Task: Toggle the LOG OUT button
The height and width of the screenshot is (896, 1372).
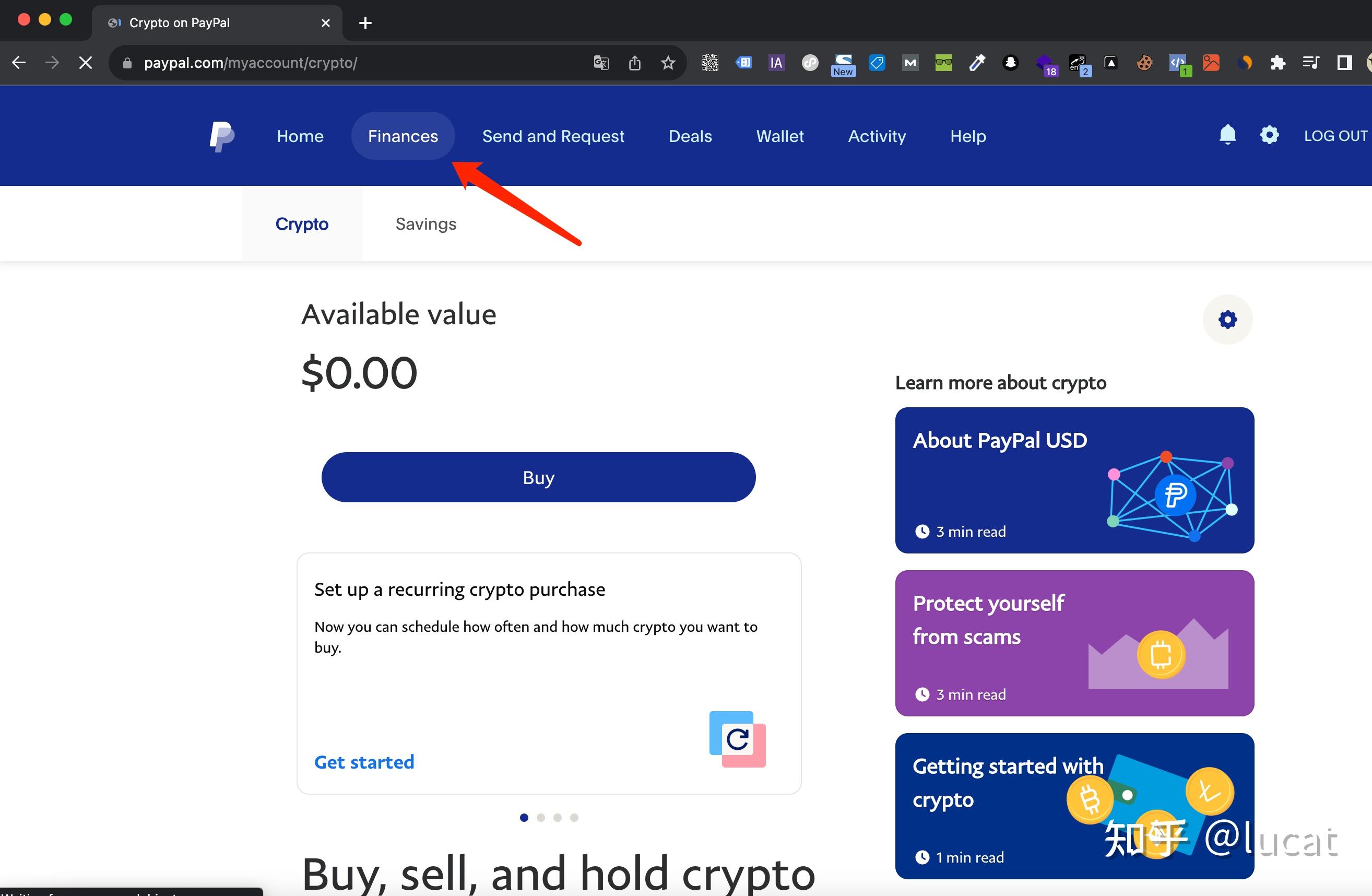Action: tap(1335, 136)
